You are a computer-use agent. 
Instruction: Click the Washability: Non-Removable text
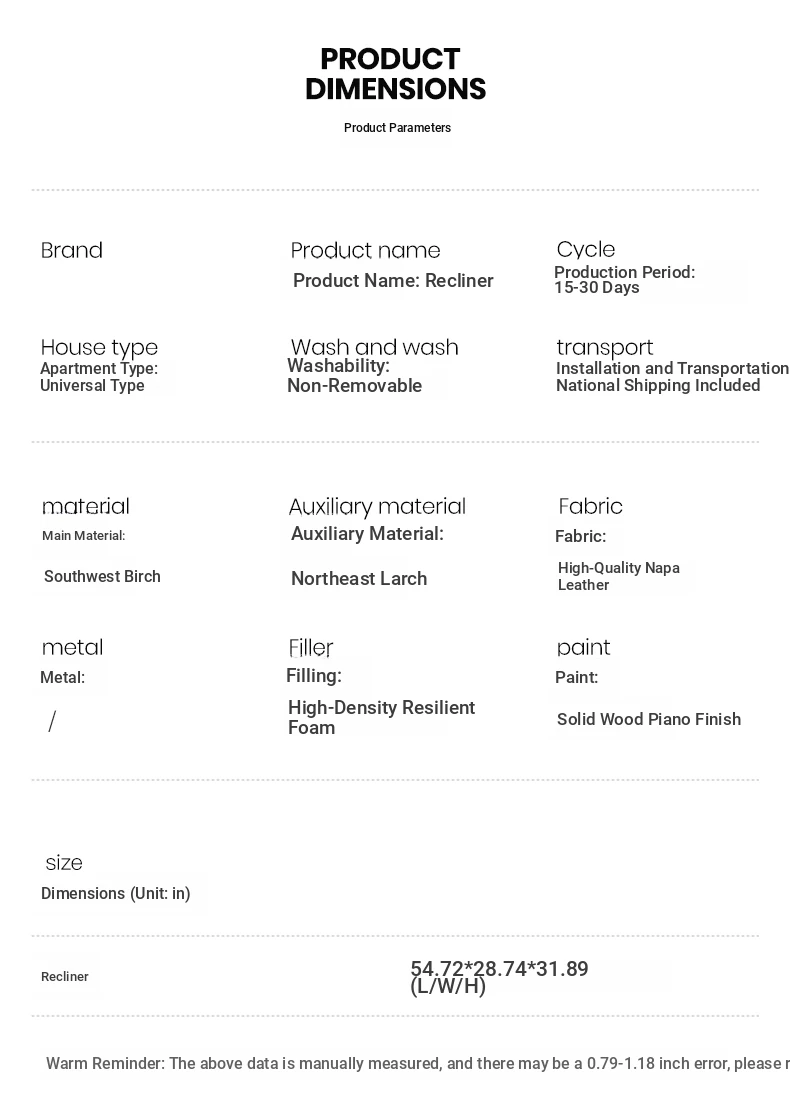coord(354,376)
